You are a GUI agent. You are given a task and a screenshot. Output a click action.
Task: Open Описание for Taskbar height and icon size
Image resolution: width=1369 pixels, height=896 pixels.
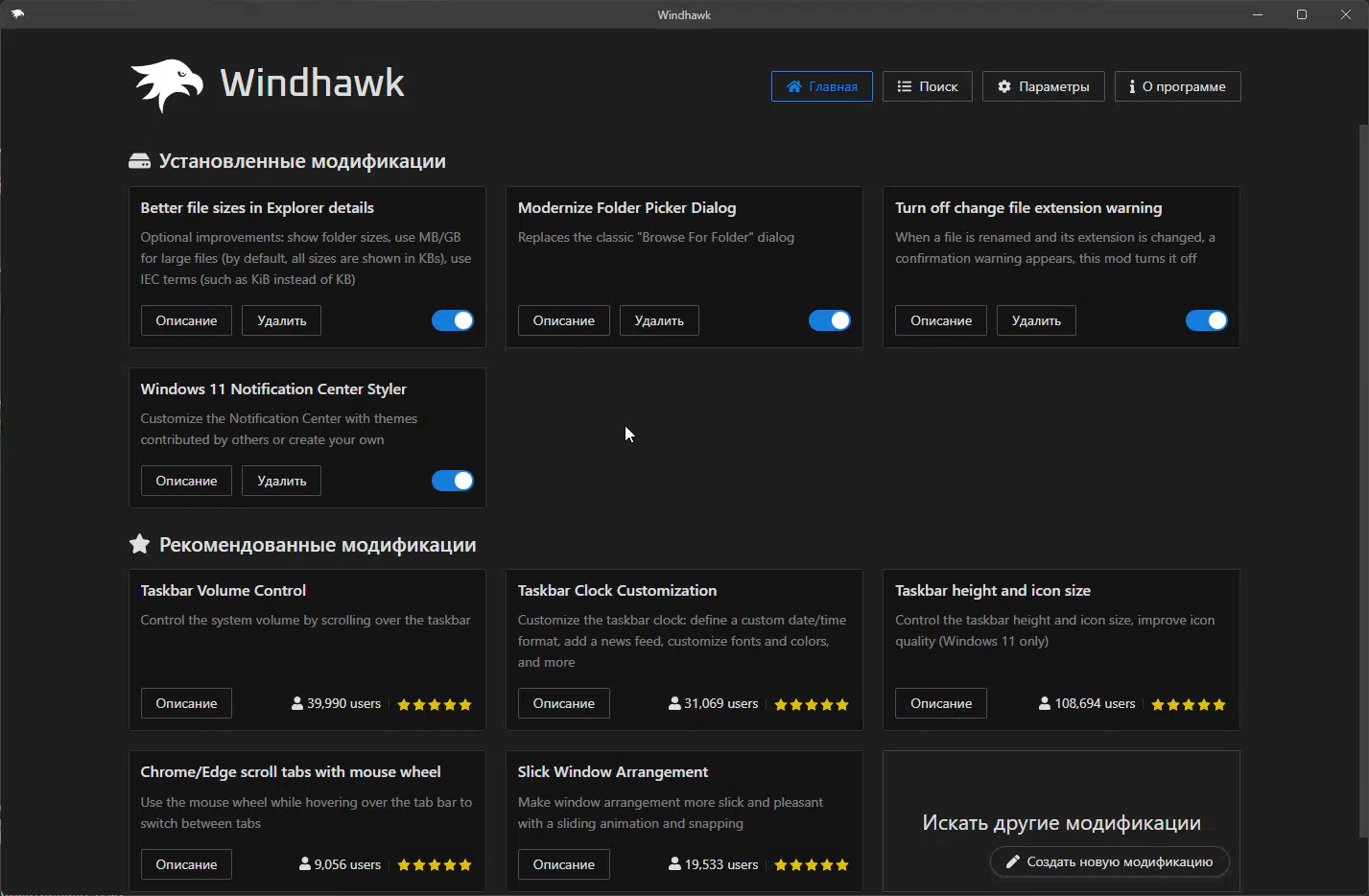[941, 703]
